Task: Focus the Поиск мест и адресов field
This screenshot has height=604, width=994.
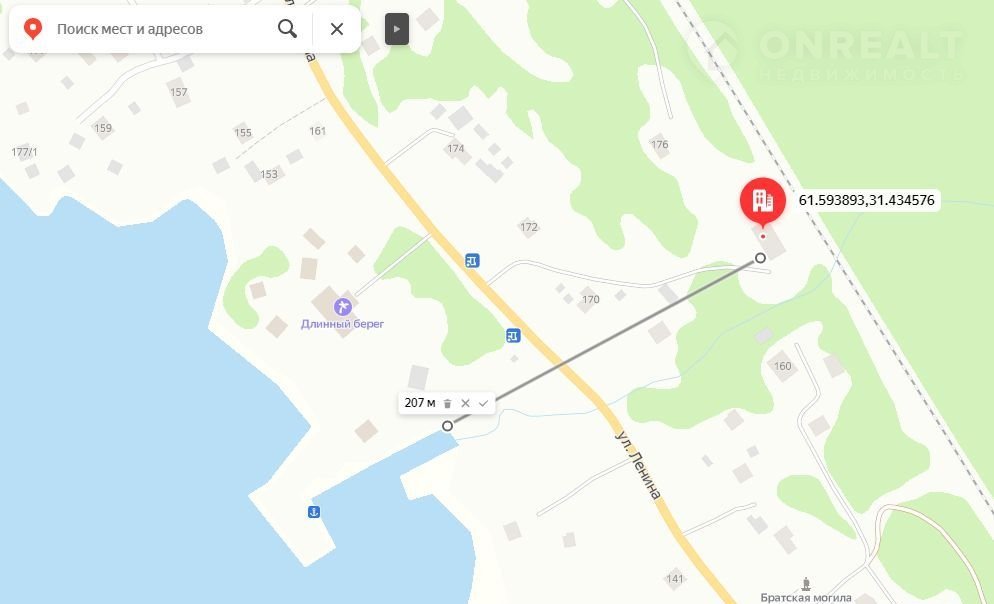Action: click(x=162, y=29)
